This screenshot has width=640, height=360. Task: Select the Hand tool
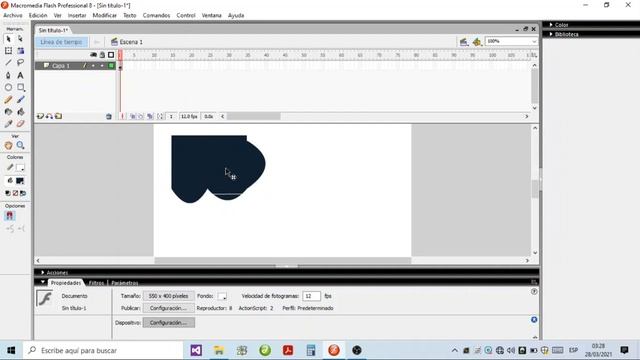(8, 145)
